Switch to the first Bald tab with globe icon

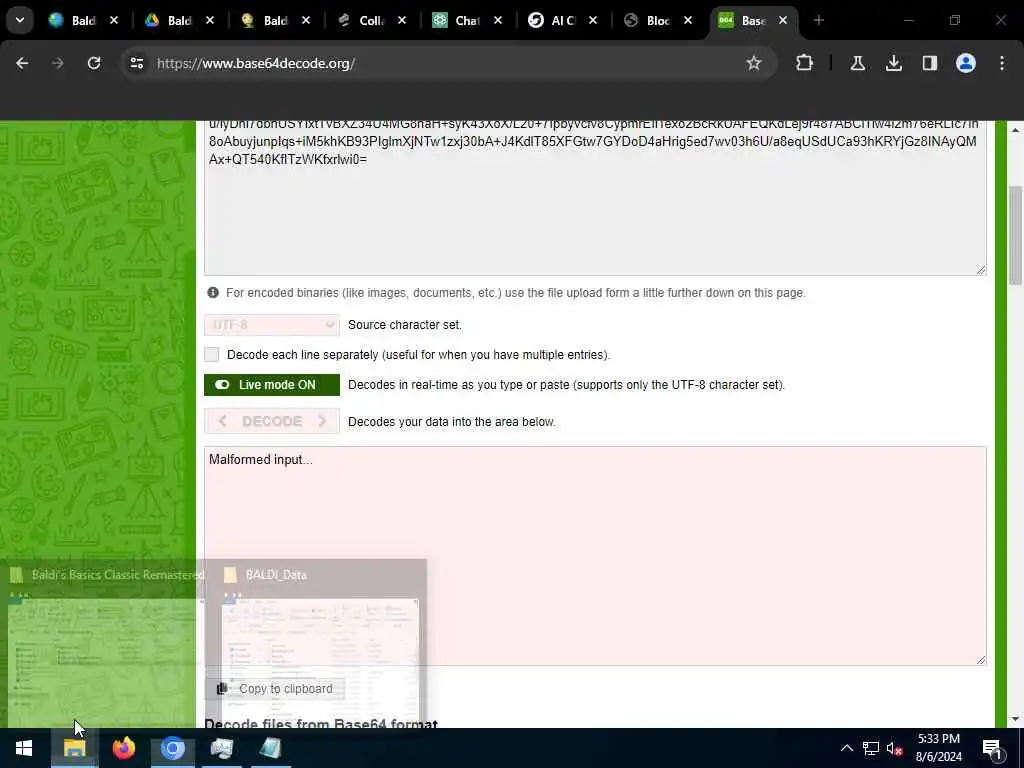[73, 20]
